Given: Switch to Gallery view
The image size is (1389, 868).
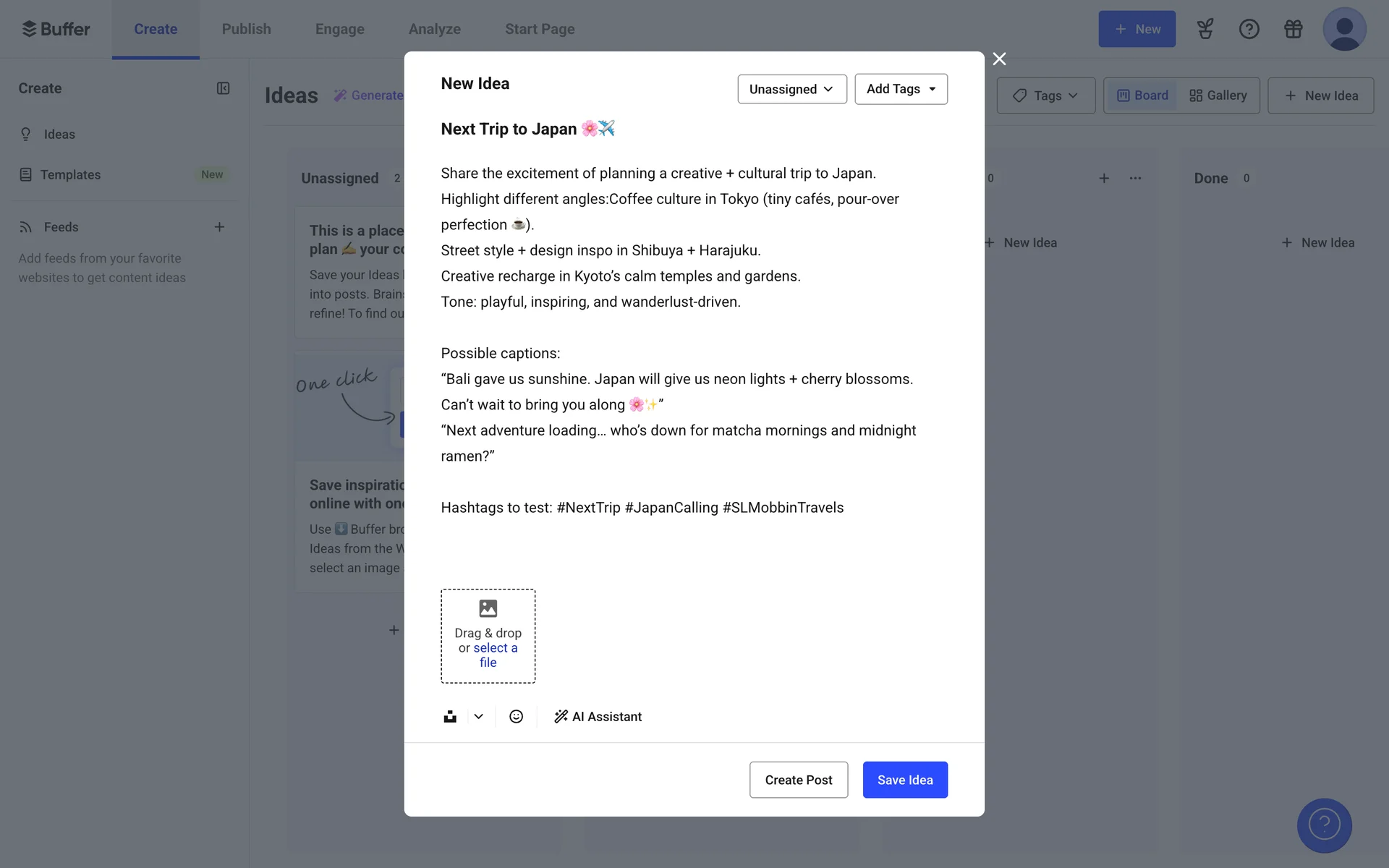Looking at the screenshot, I should tap(1218, 95).
